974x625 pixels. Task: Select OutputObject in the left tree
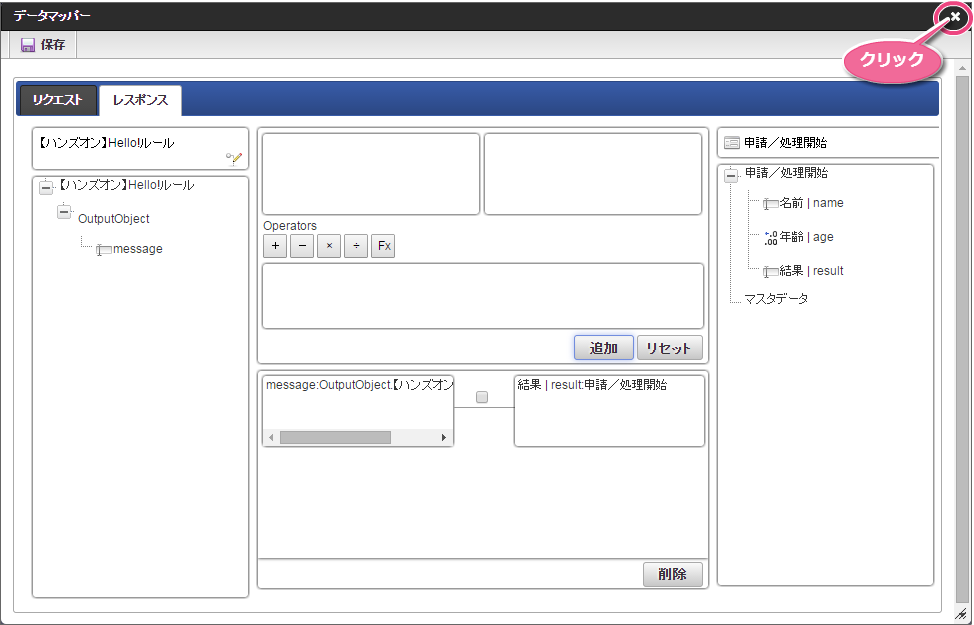click(114, 219)
